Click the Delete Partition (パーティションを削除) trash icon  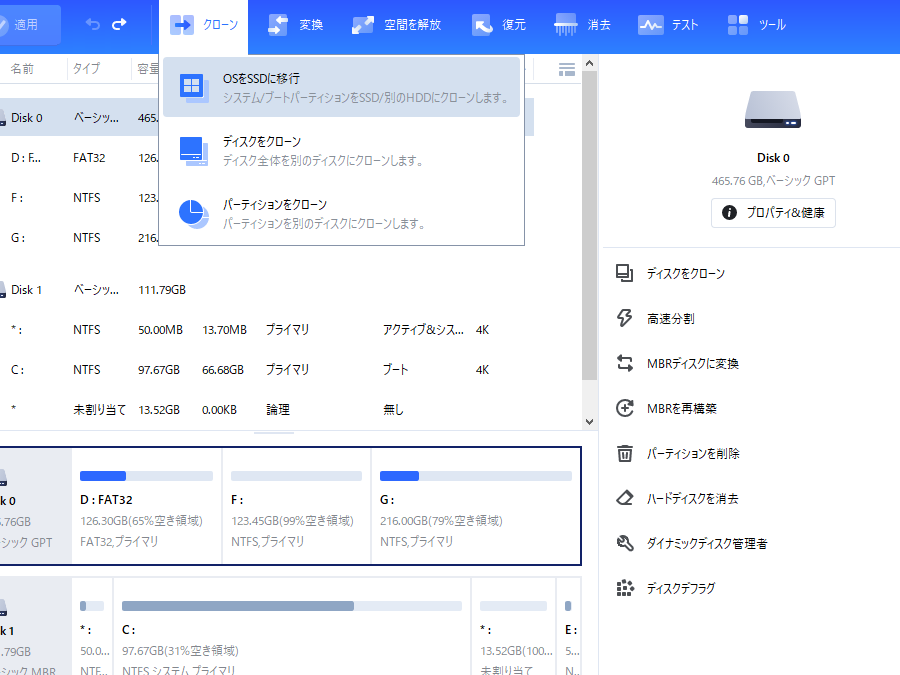[x=625, y=453]
